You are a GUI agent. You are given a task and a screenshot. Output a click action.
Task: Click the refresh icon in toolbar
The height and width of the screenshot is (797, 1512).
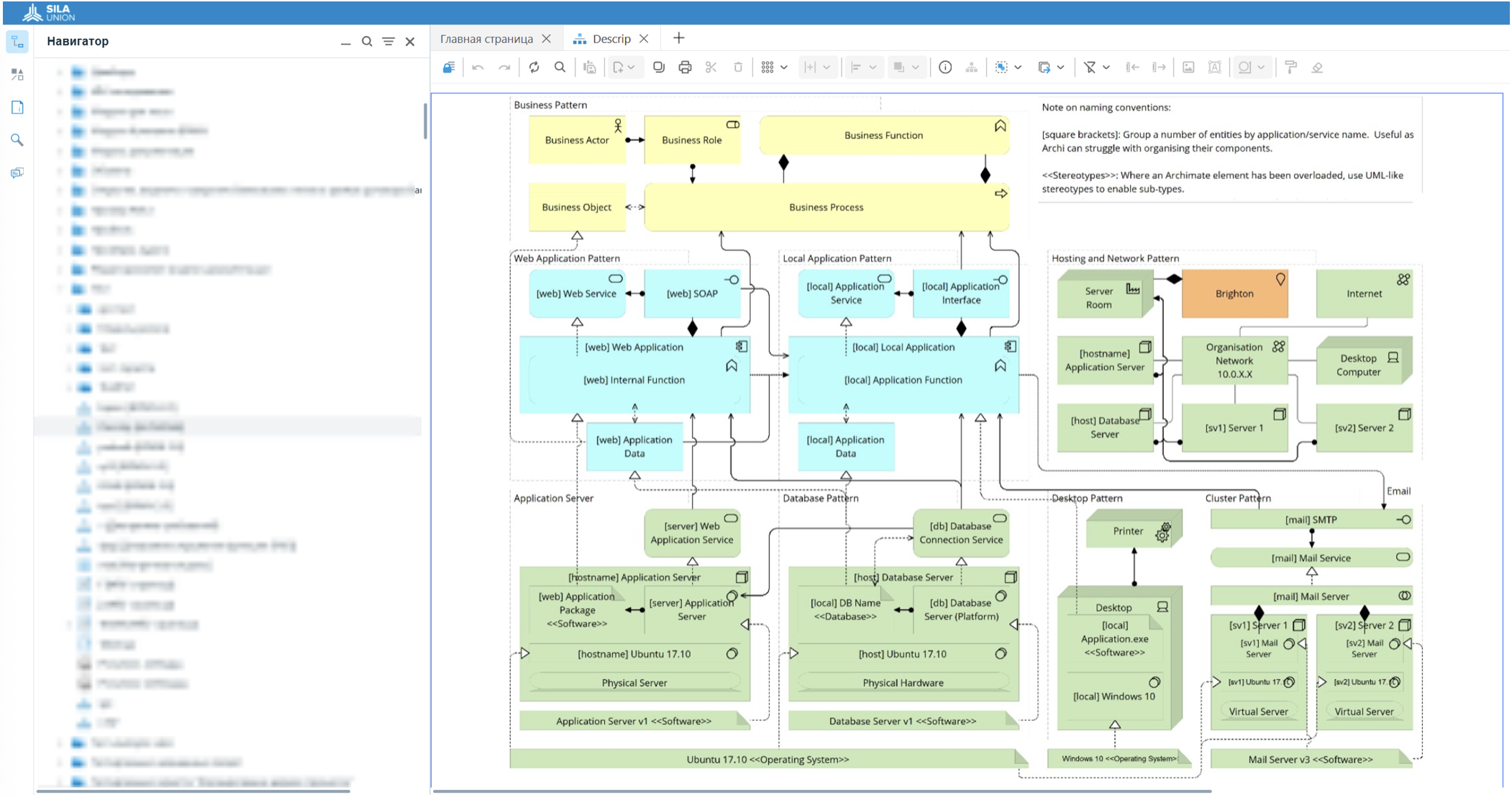point(534,68)
